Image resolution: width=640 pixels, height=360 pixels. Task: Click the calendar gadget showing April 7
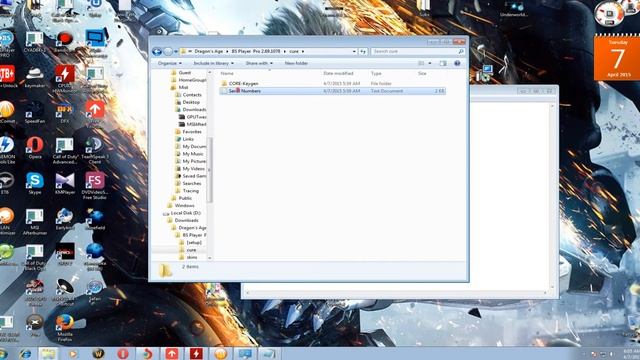(x=617, y=58)
